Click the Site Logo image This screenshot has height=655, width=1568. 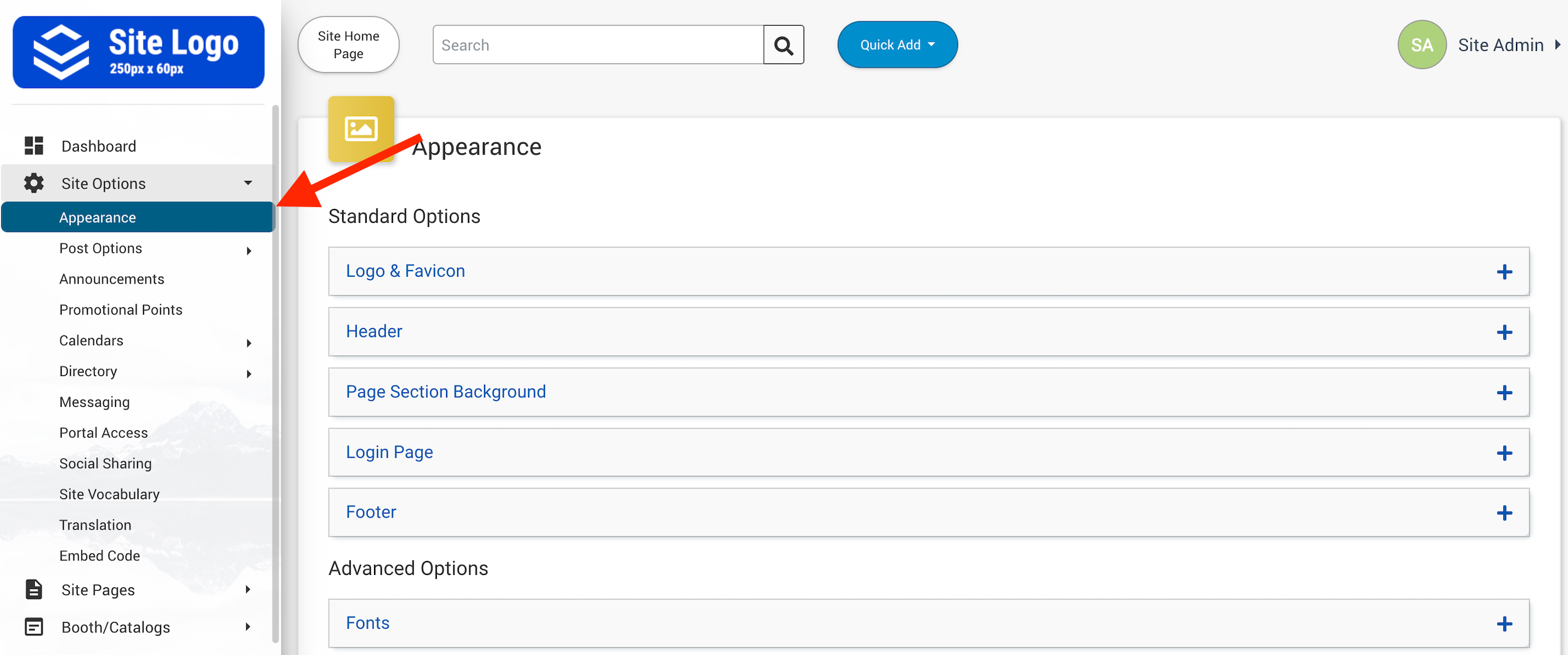[x=139, y=53]
